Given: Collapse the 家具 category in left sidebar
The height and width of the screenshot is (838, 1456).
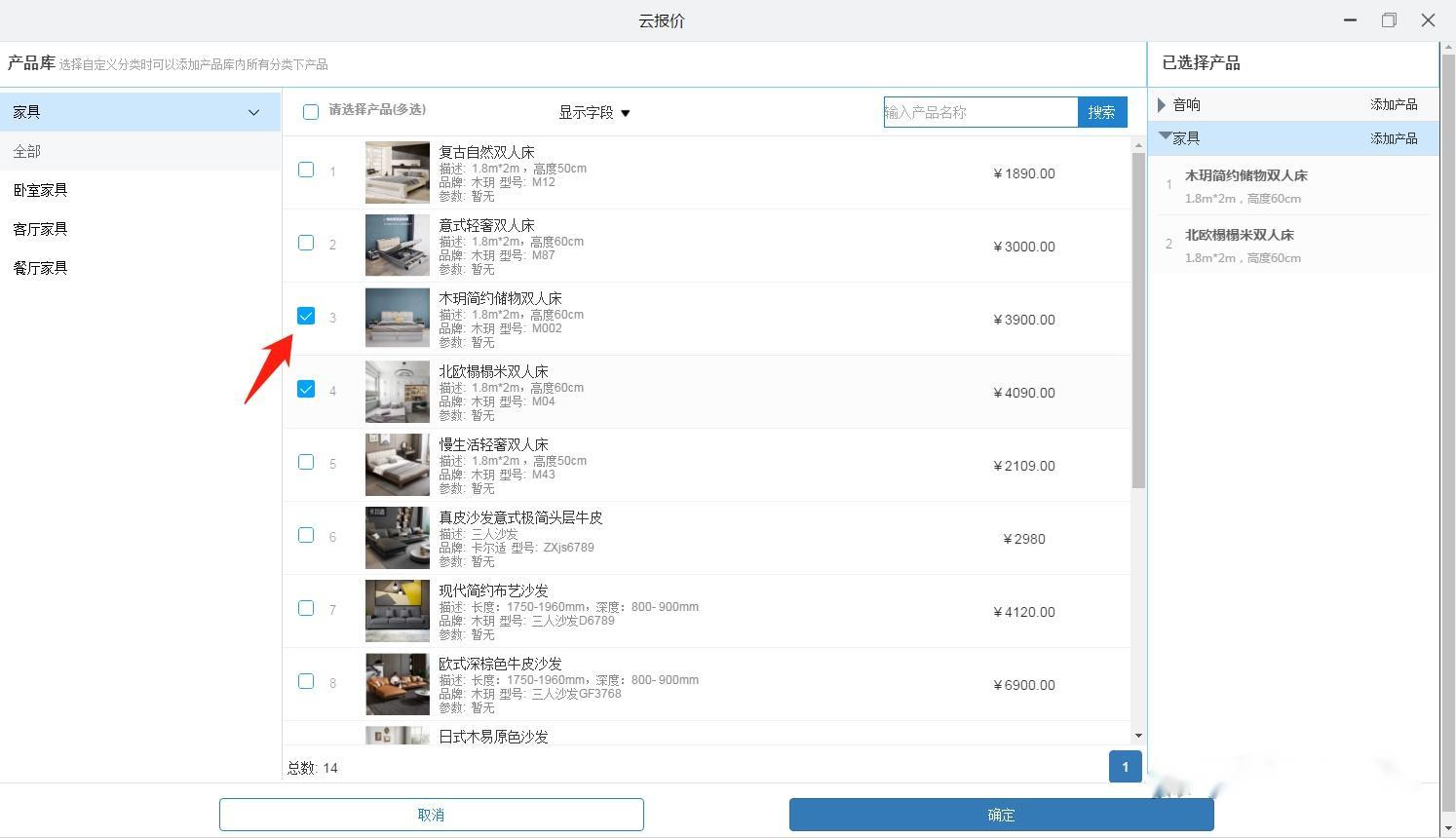Looking at the screenshot, I should tap(253, 111).
